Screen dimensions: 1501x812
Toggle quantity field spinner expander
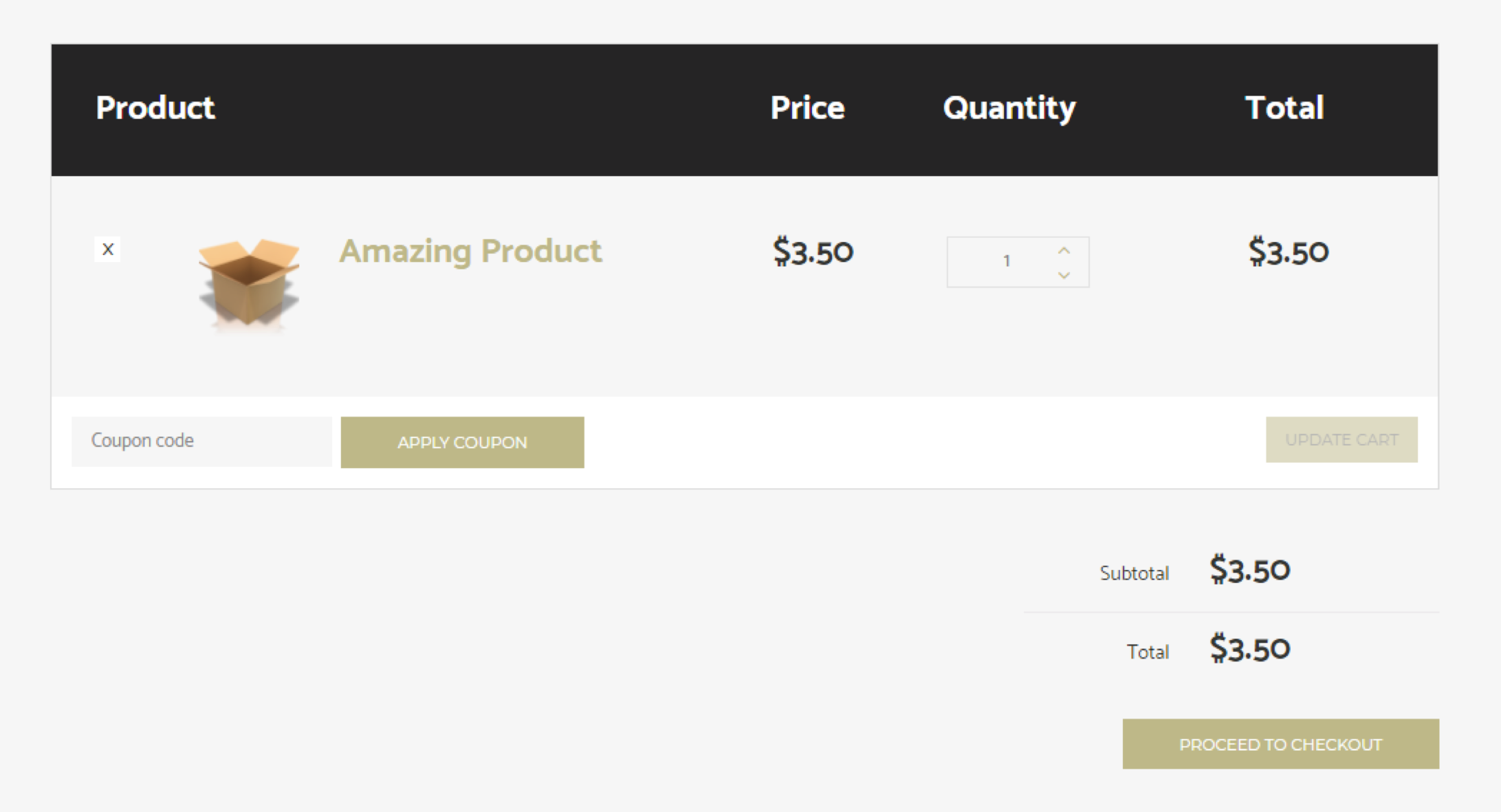coord(1064,260)
